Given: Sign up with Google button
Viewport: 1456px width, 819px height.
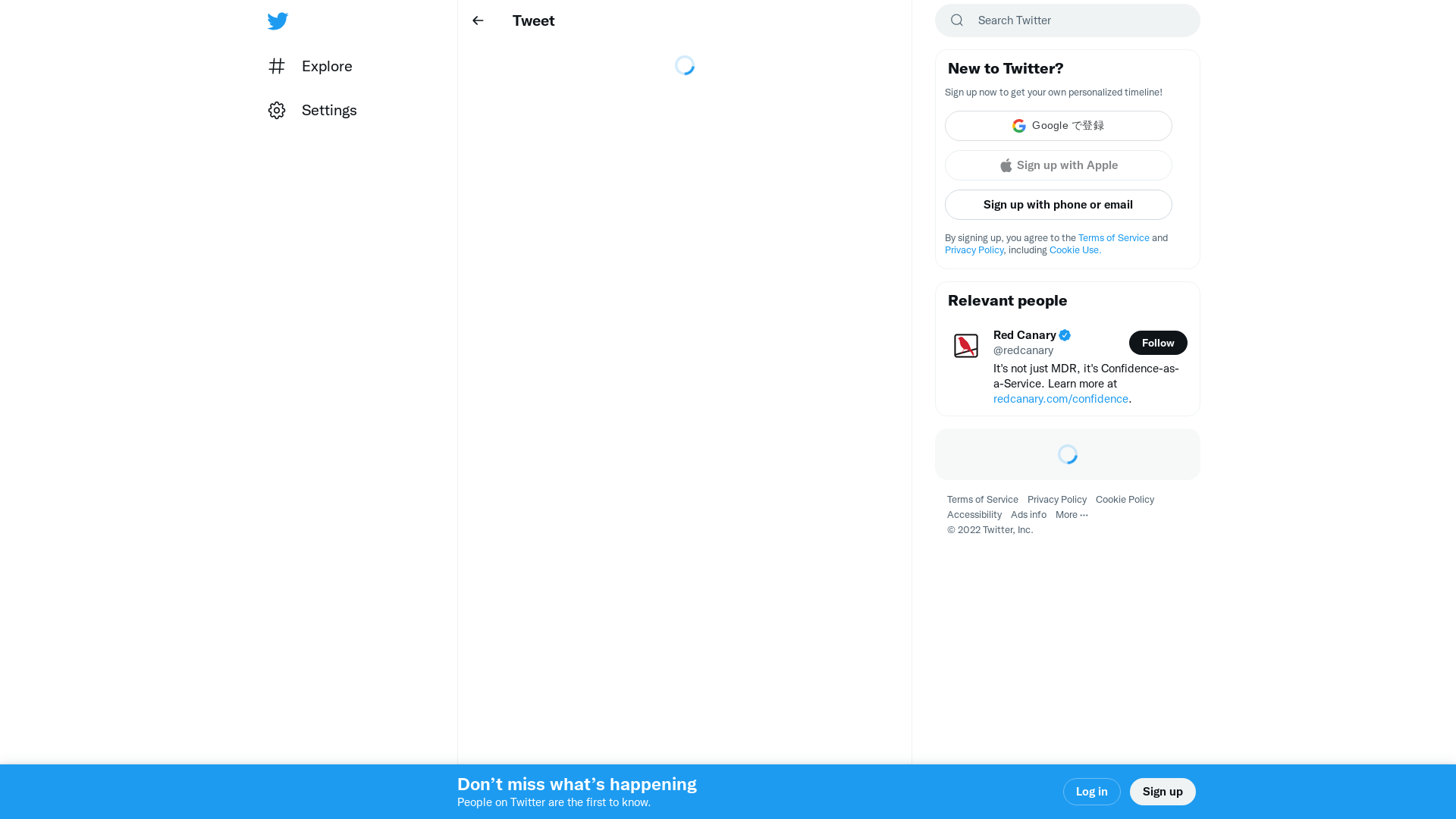Looking at the screenshot, I should pos(1058,126).
